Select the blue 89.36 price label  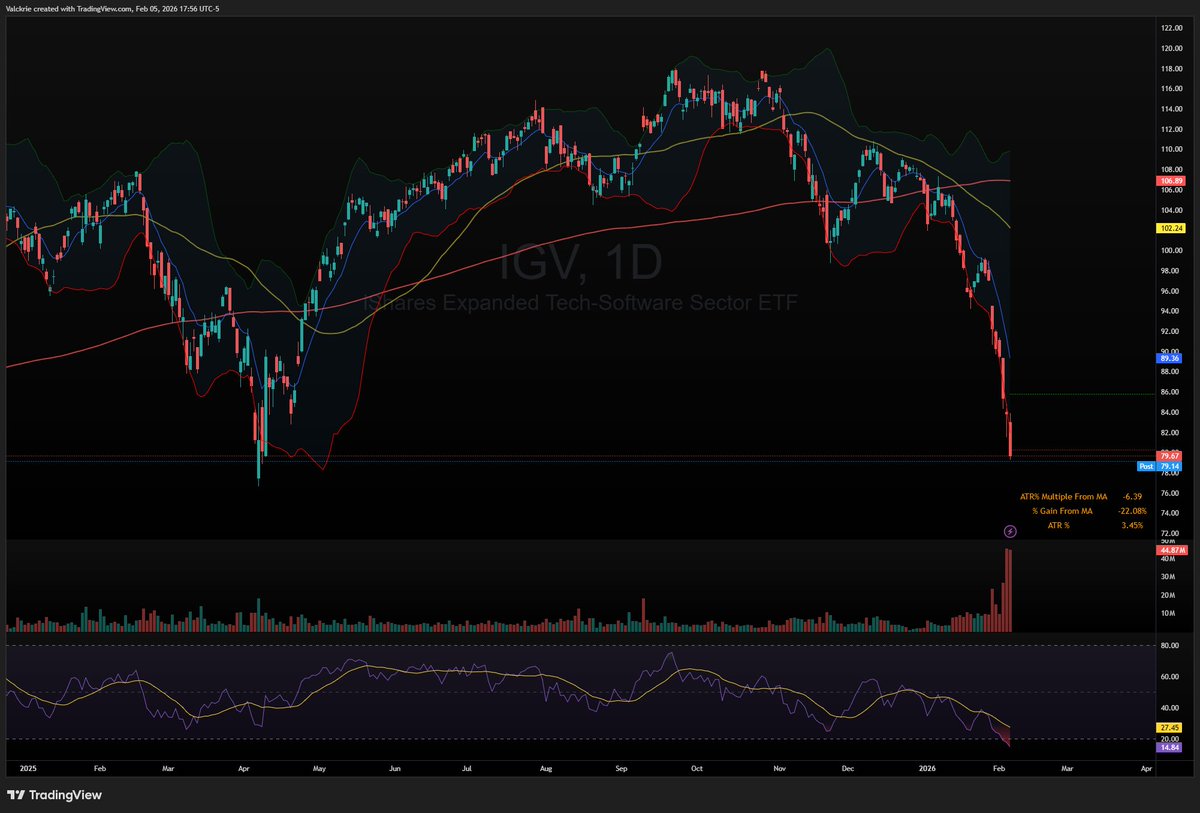pos(1170,357)
